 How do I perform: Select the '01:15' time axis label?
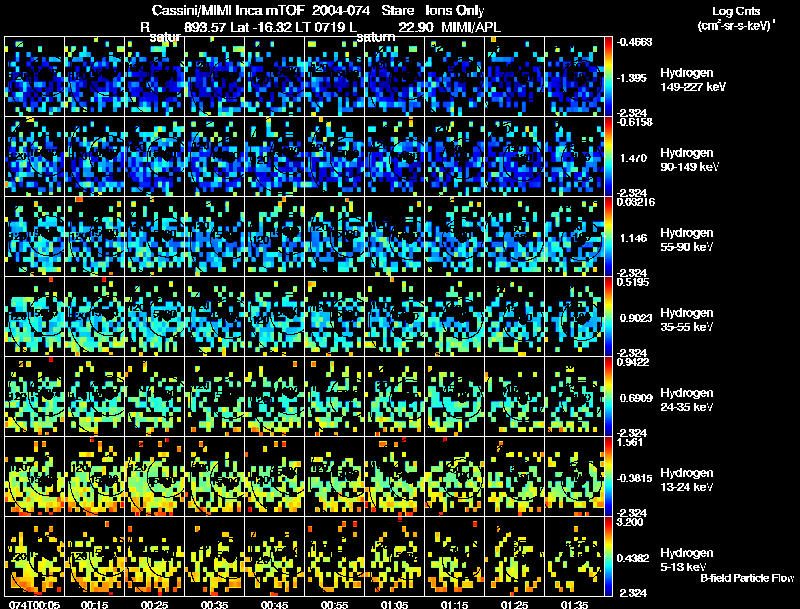455,605
